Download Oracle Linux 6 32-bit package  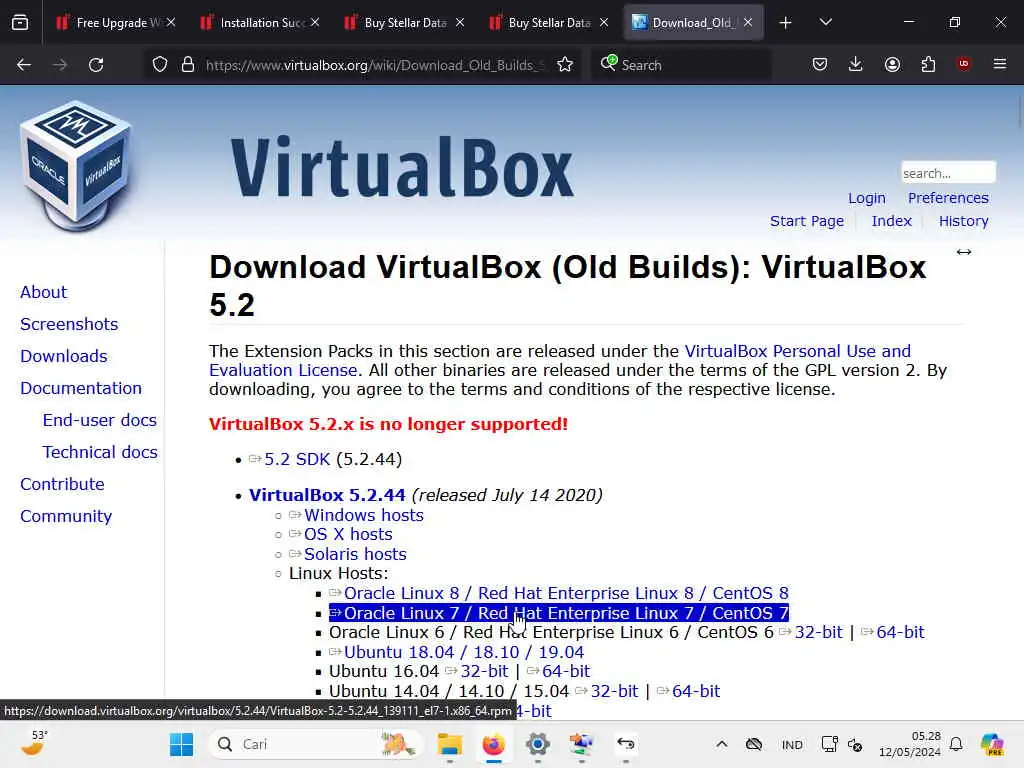(x=818, y=632)
